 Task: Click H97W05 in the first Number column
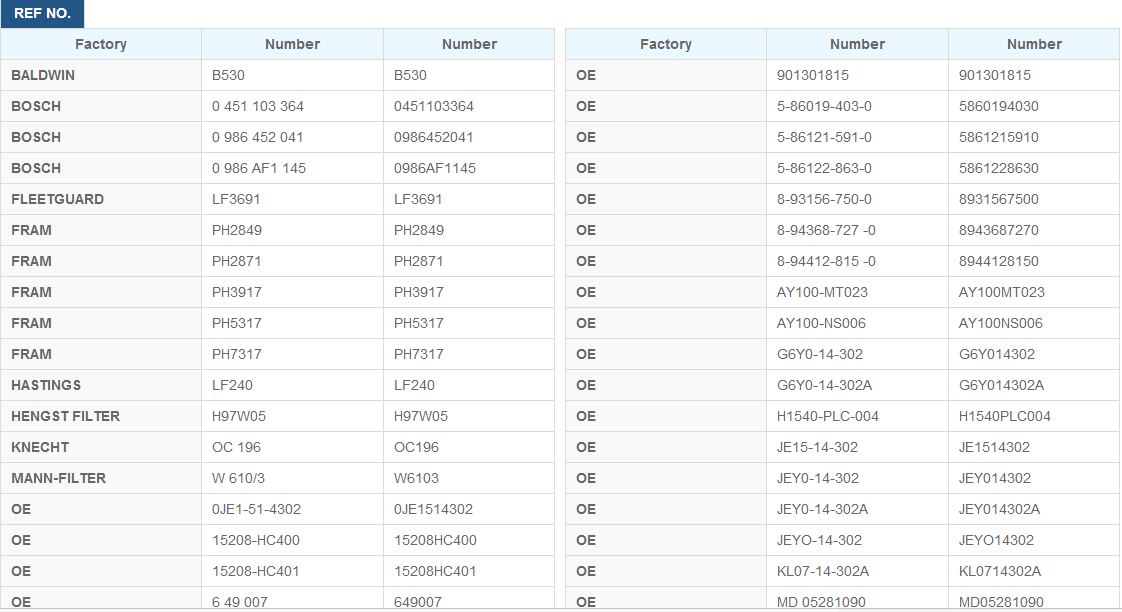click(239, 416)
